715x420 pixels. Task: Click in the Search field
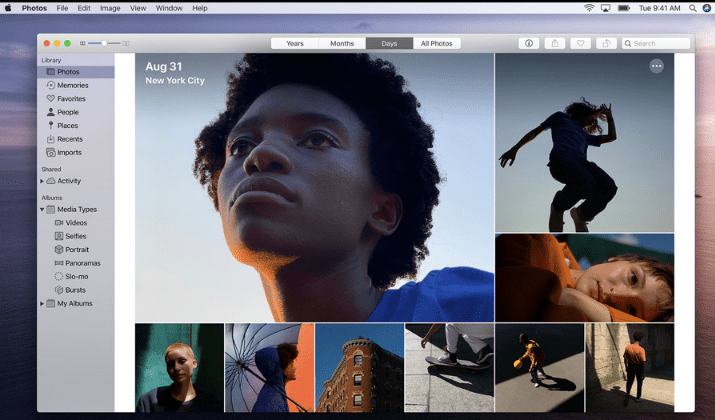click(x=658, y=43)
